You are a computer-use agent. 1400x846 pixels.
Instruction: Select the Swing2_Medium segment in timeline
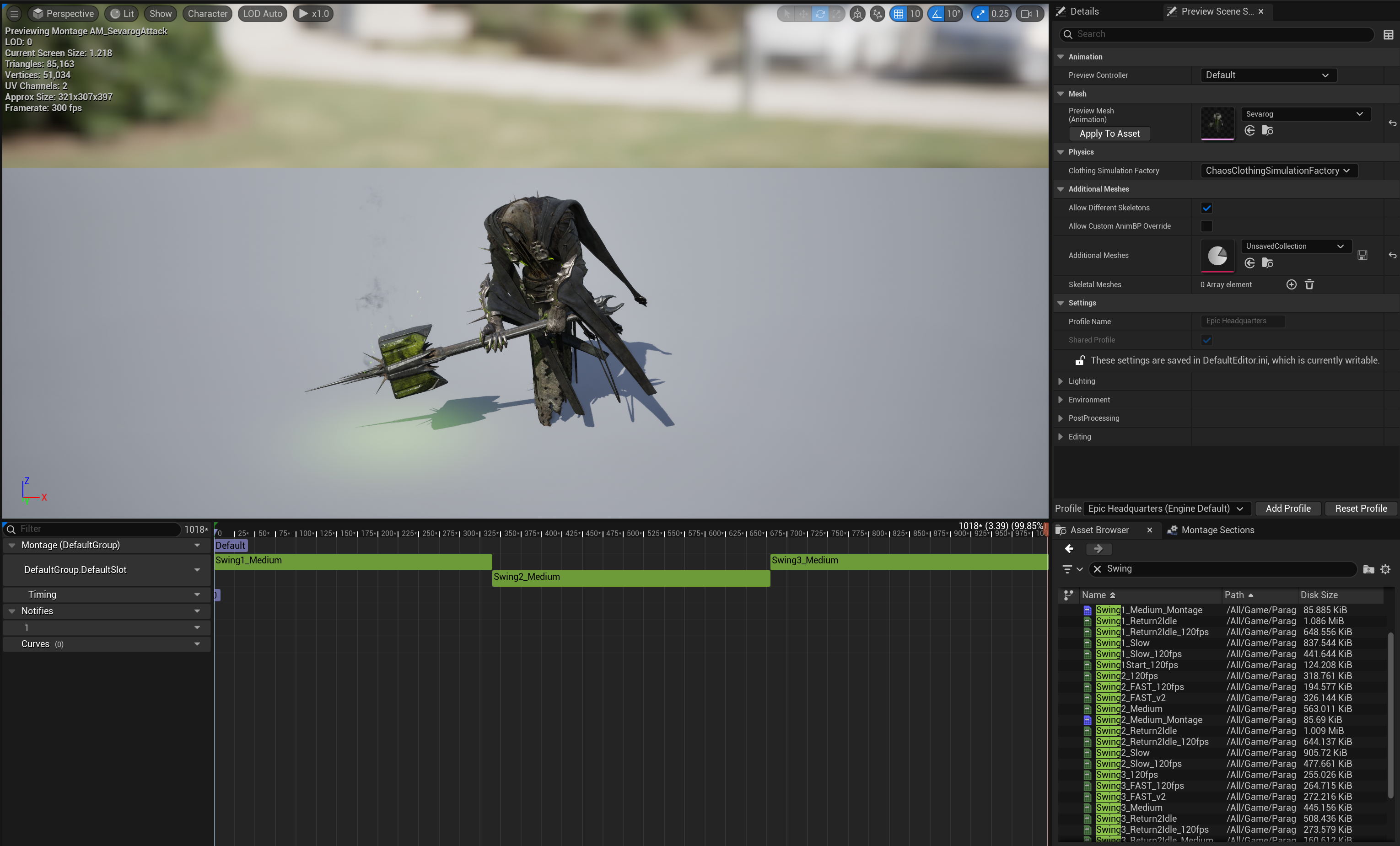[630, 578]
